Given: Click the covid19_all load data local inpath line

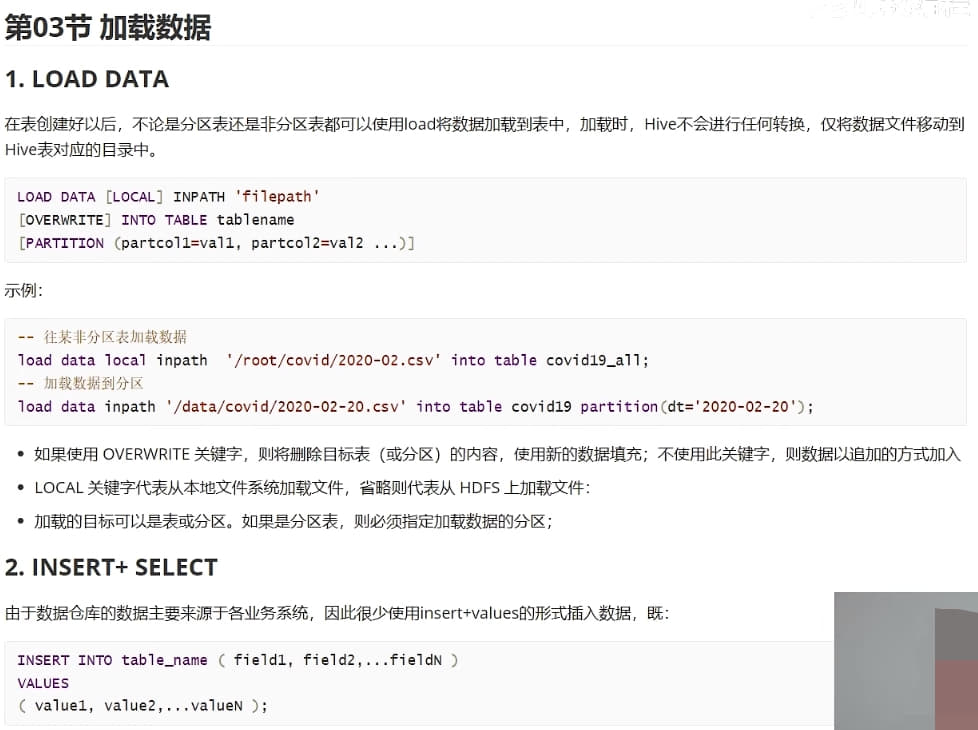Looking at the screenshot, I should tap(333, 360).
